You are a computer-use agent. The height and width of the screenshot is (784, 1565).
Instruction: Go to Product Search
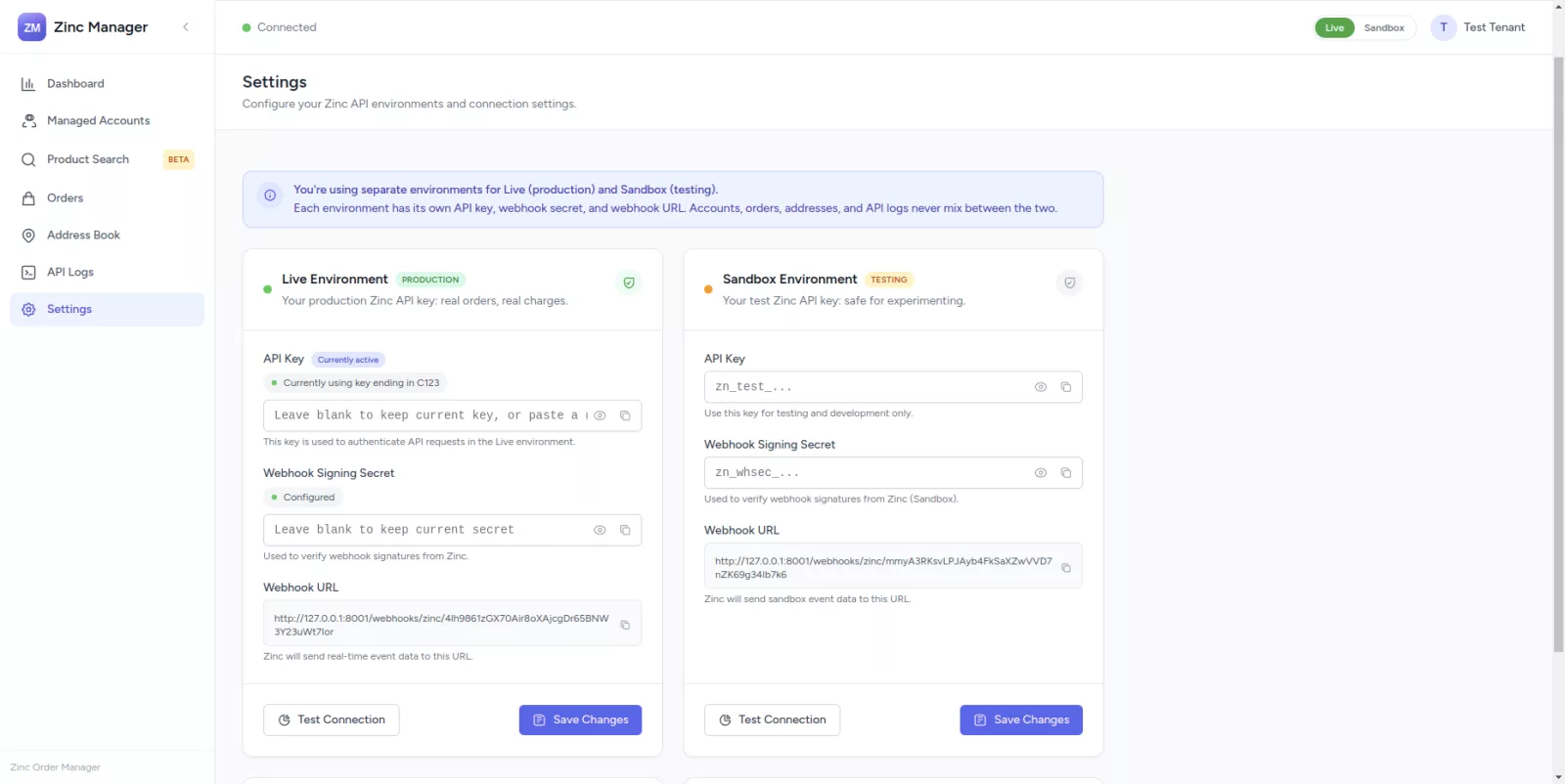tap(107, 159)
